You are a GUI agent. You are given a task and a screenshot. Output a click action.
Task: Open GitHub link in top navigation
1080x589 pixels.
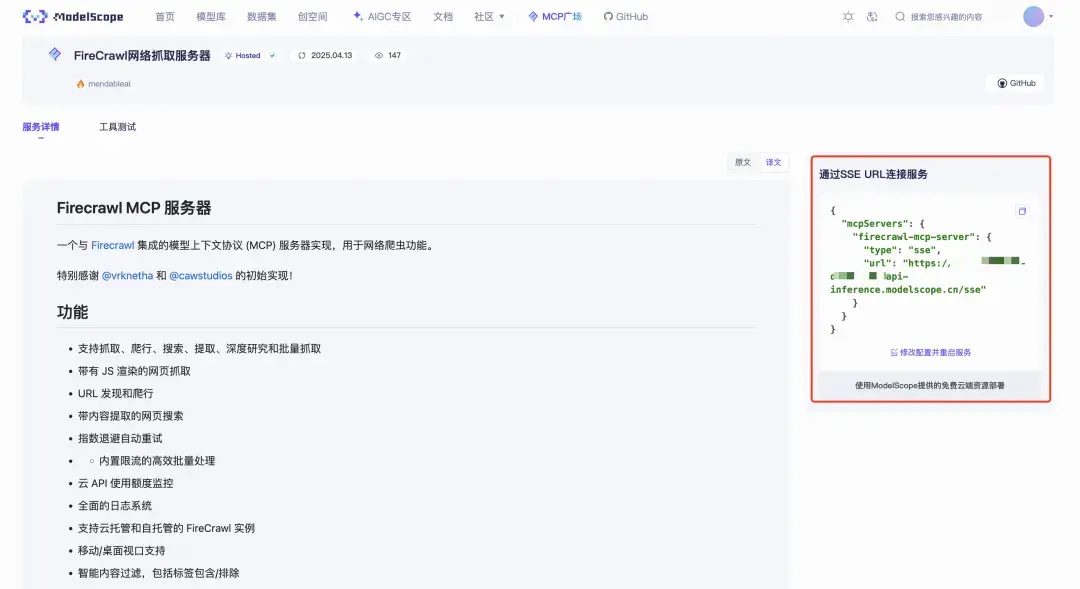coord(625,17)
